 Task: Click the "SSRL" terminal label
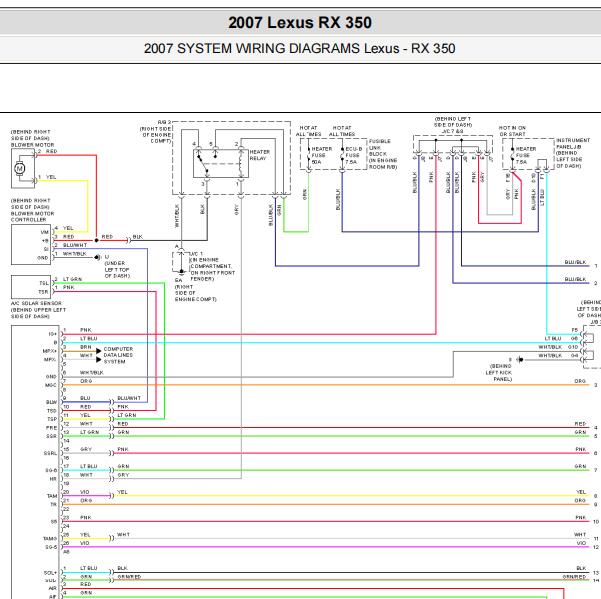pos(50,453)
